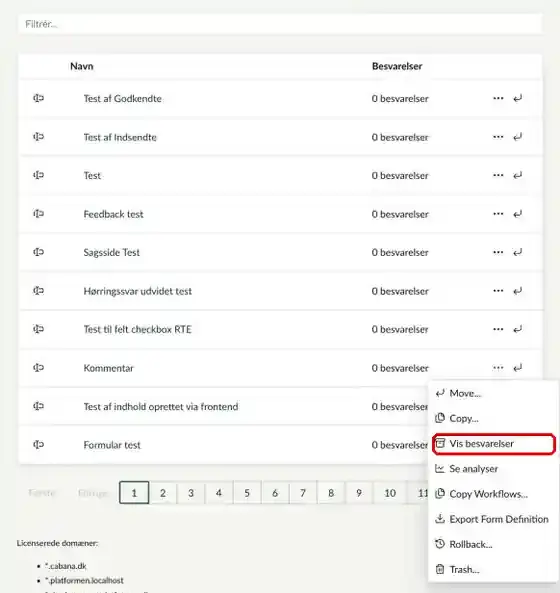This screenshot has height=593, width=560.
Task: Open the form named Sagsside Test
Action: point(112,252)
